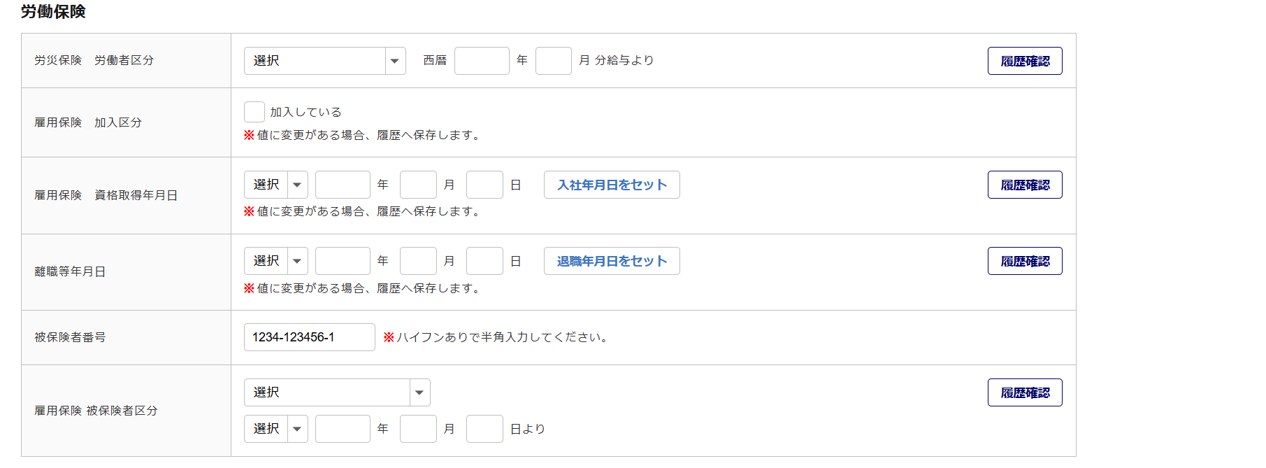Click 履歴確認 in the 労災保険 労働者区分 row
Image resolution: width=1266 pixels, height=468 pixels.
[x=1024, y=61]
